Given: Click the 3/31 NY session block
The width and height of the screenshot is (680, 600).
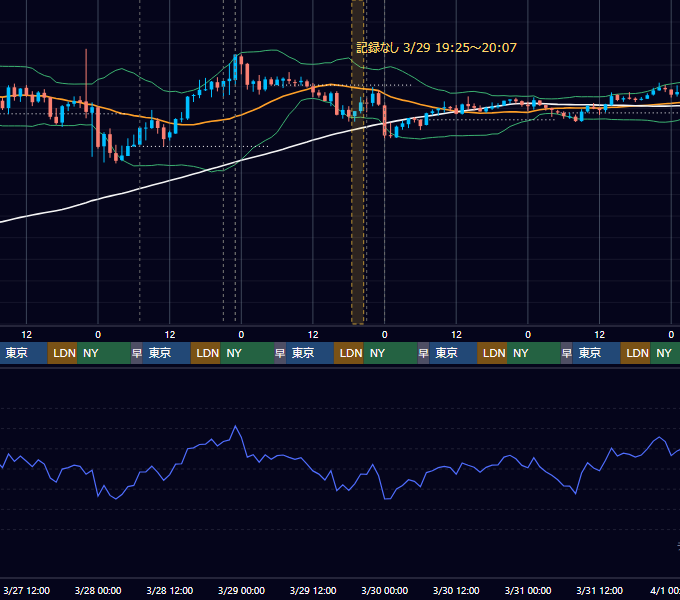Looking at the screenshot, I should 665,353.
